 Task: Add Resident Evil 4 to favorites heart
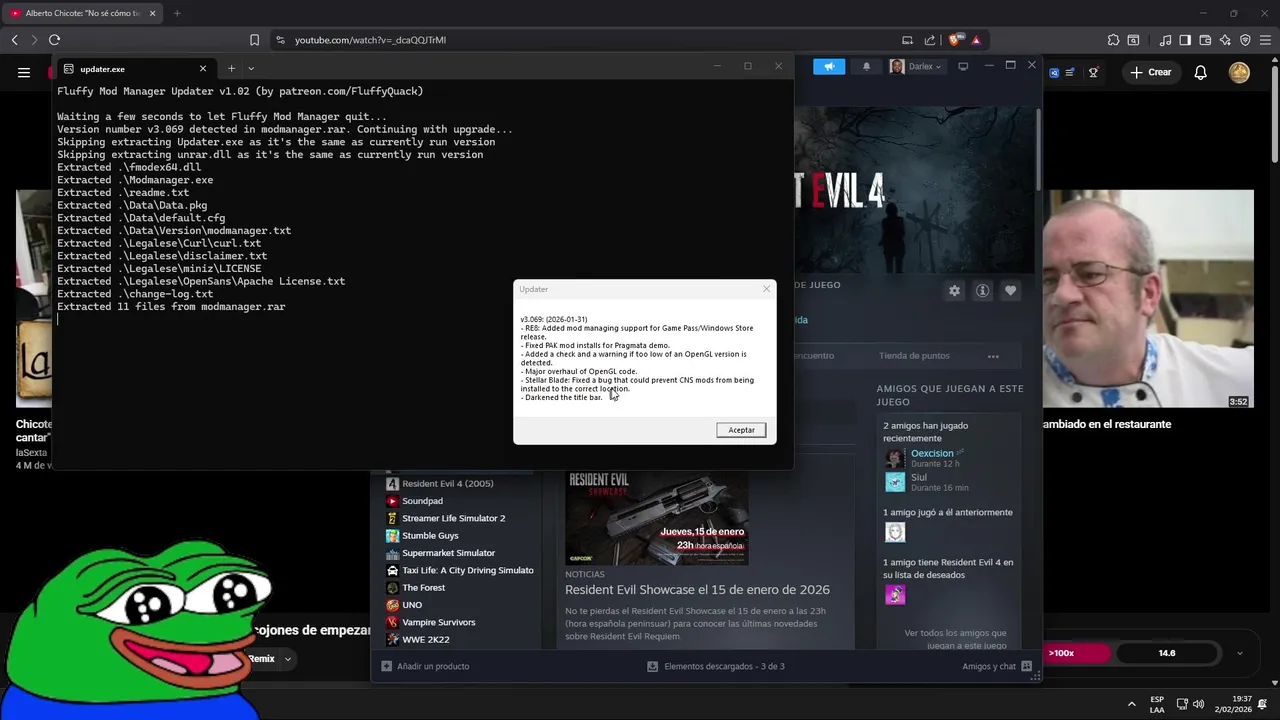coord(1010,290)
